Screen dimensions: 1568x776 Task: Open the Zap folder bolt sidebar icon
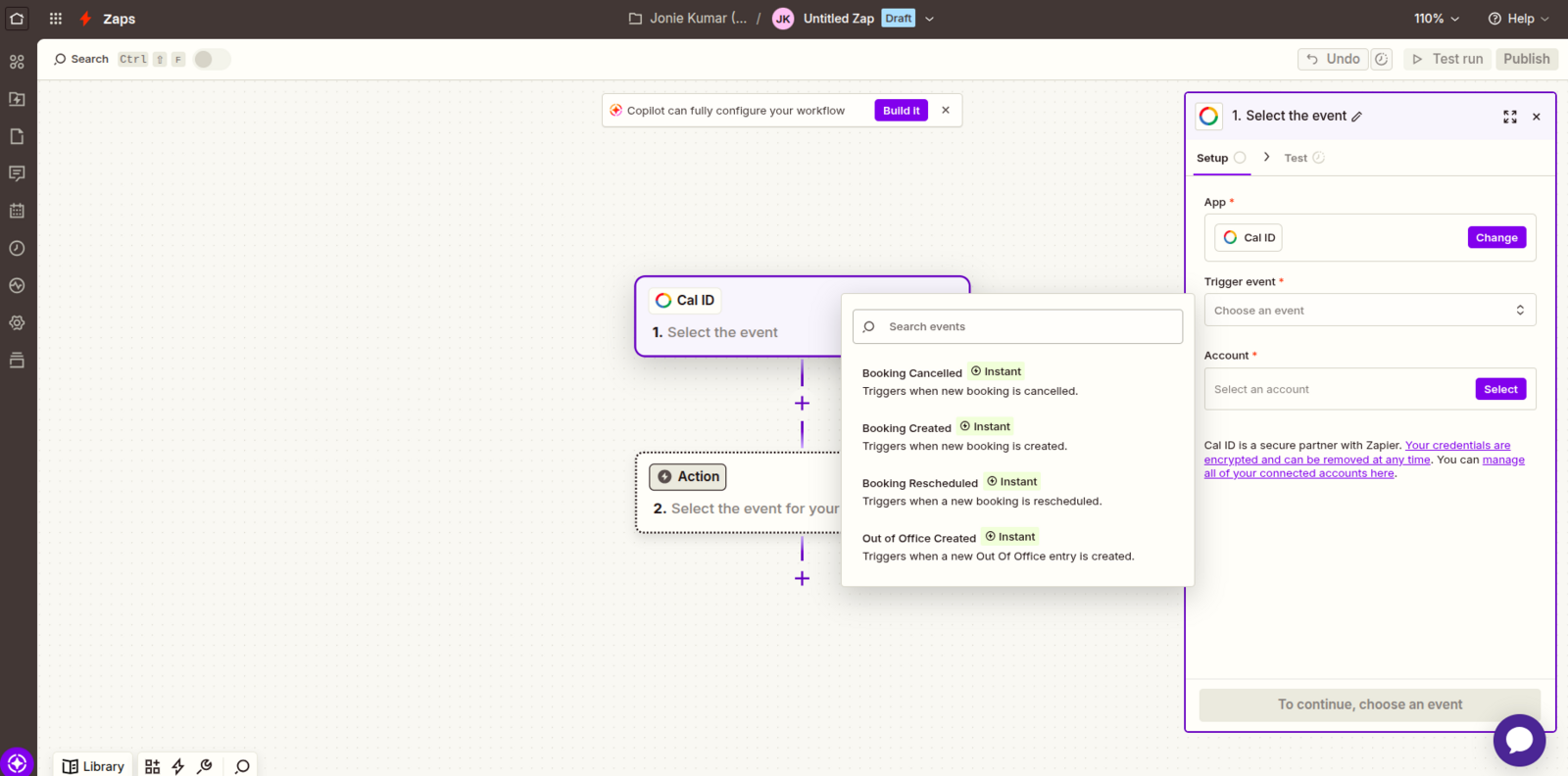17,99
